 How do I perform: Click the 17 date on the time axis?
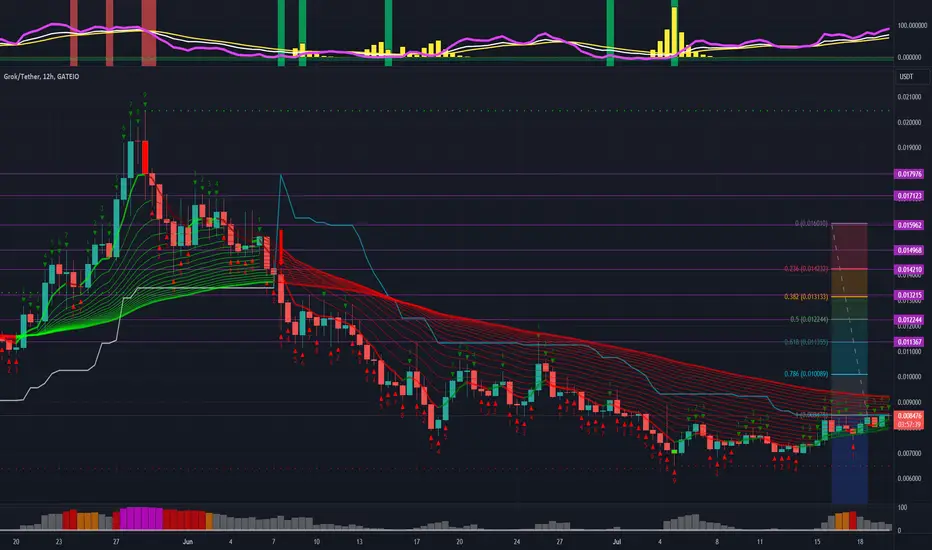coord(417,542)
